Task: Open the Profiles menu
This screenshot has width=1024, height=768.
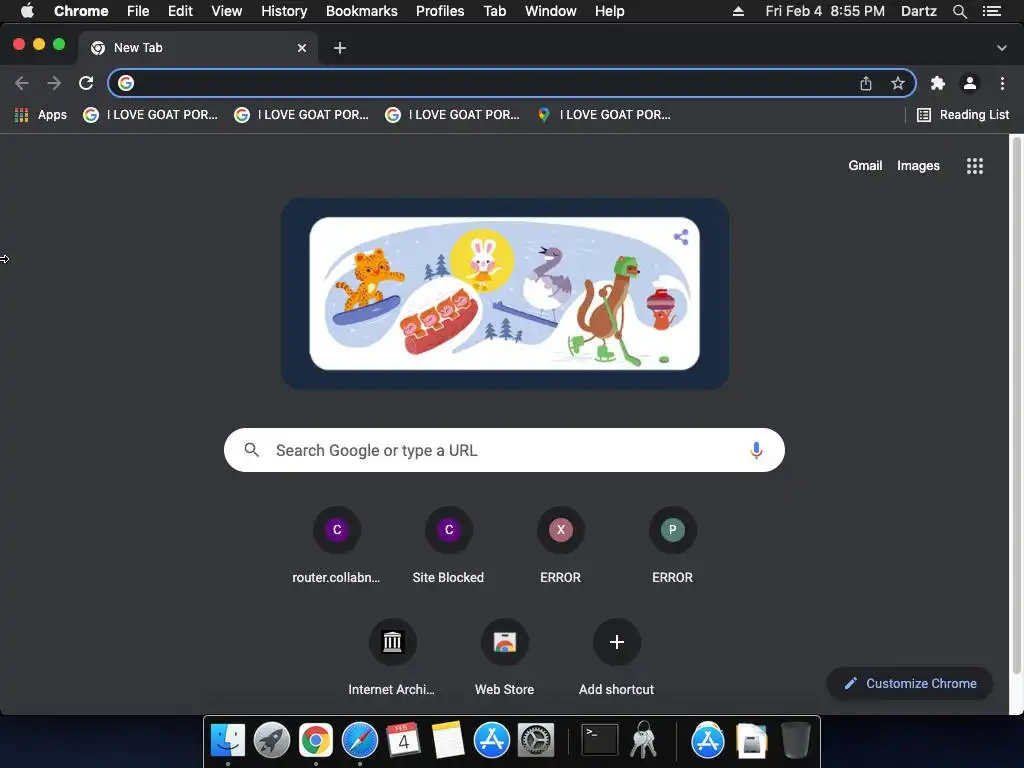Action: coord(440,11)
